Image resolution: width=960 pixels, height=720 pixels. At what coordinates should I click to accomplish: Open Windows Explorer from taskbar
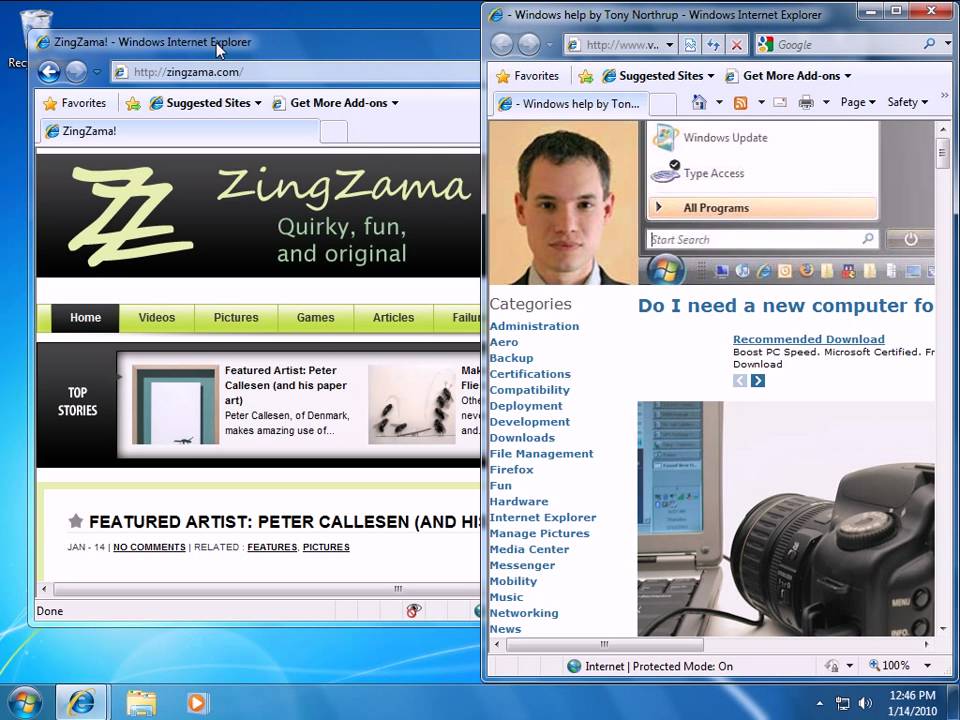tap(141, 703)
